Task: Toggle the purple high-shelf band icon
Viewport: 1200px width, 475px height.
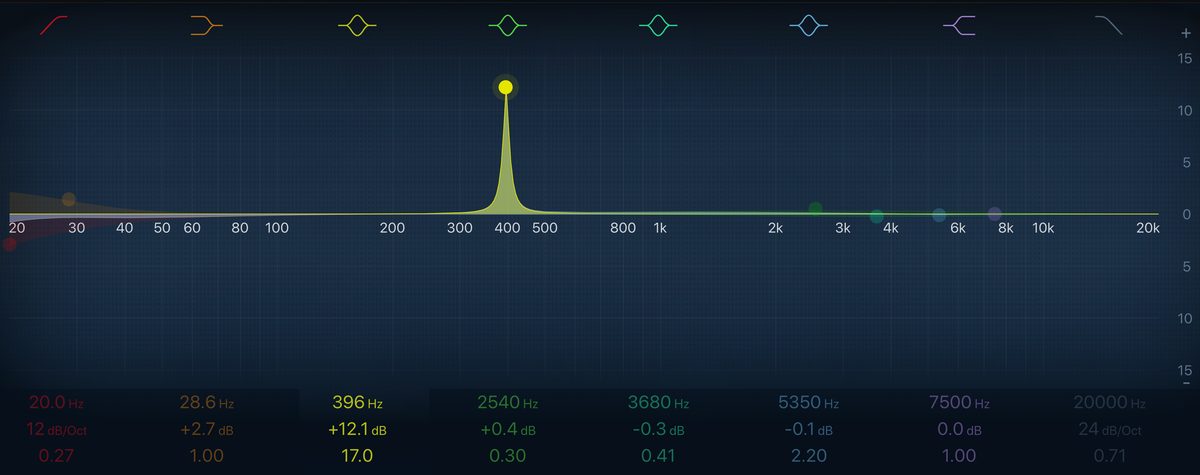Action: 959,26
